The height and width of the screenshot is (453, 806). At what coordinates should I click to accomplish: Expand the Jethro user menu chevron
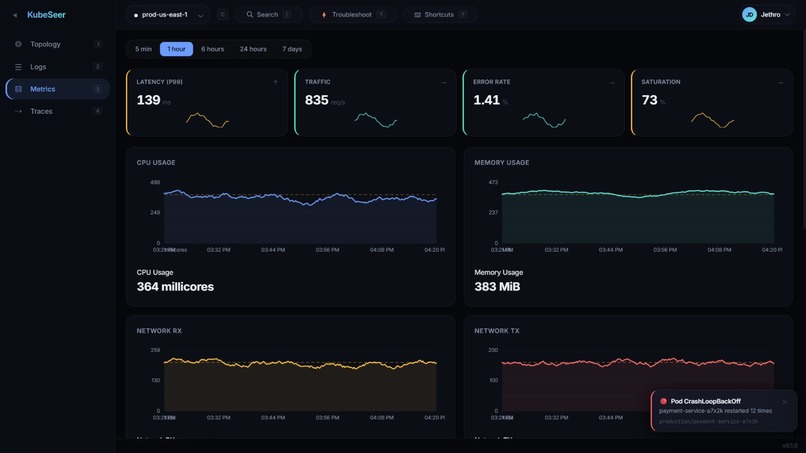point(787,15)
